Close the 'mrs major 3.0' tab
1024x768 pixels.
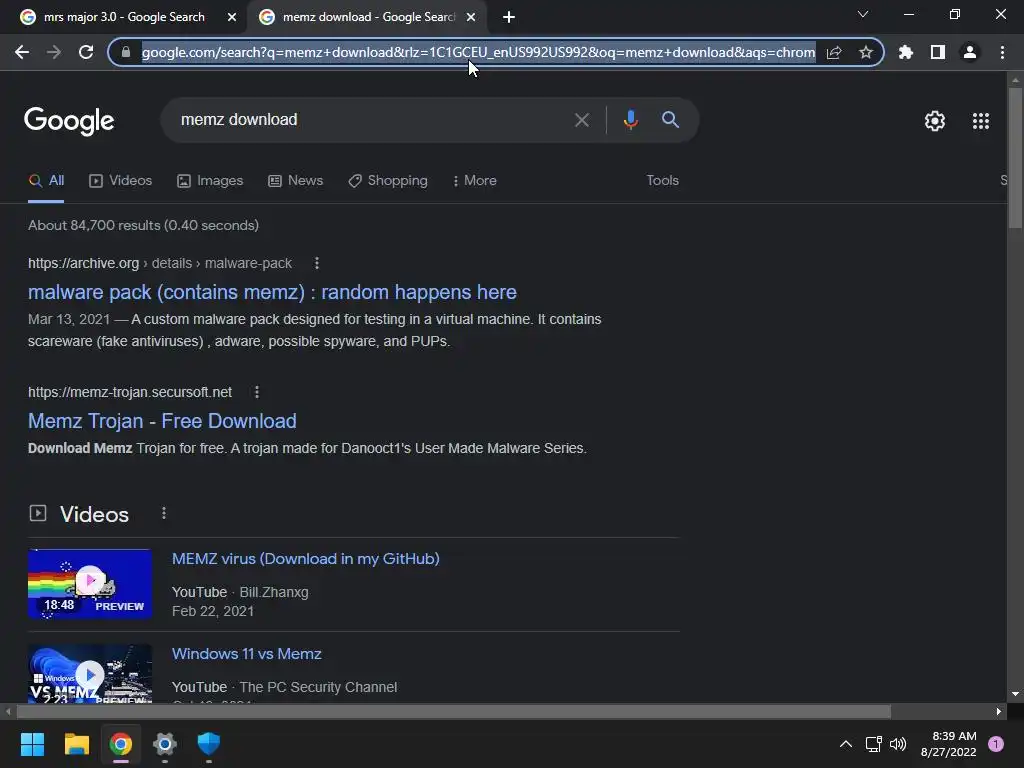click(x=232, y=17)
